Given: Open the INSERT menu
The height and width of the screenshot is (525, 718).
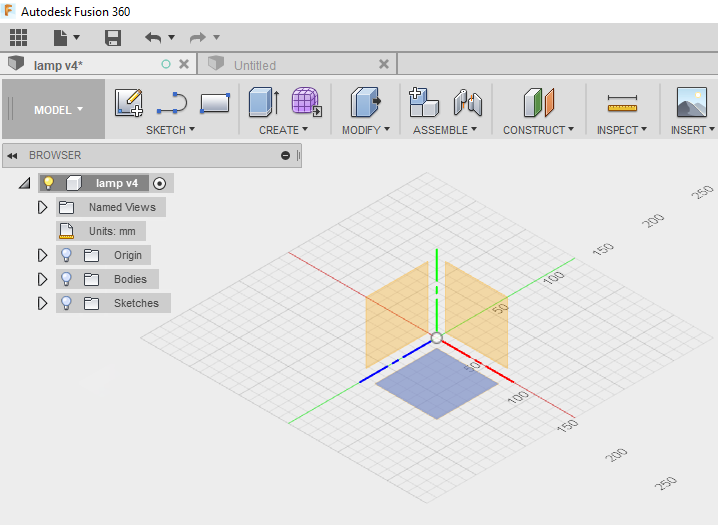Looking at the screenshot, I should point(692,130).
